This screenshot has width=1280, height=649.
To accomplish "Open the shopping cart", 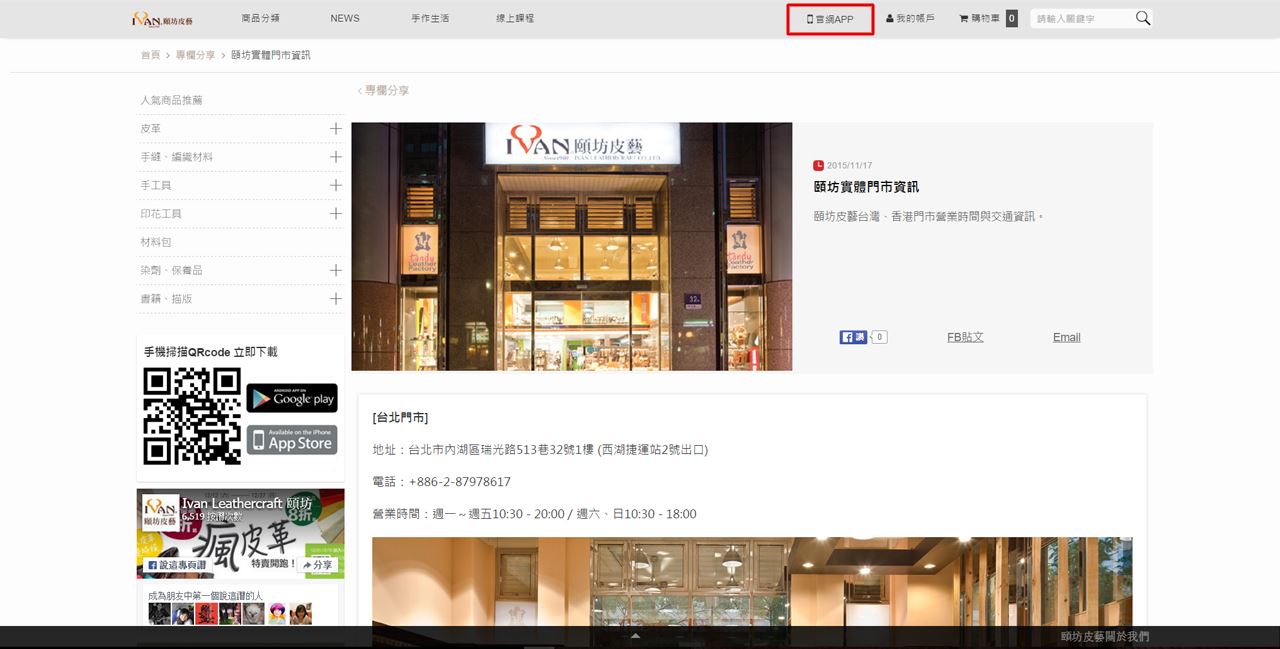I will (986, 19).
